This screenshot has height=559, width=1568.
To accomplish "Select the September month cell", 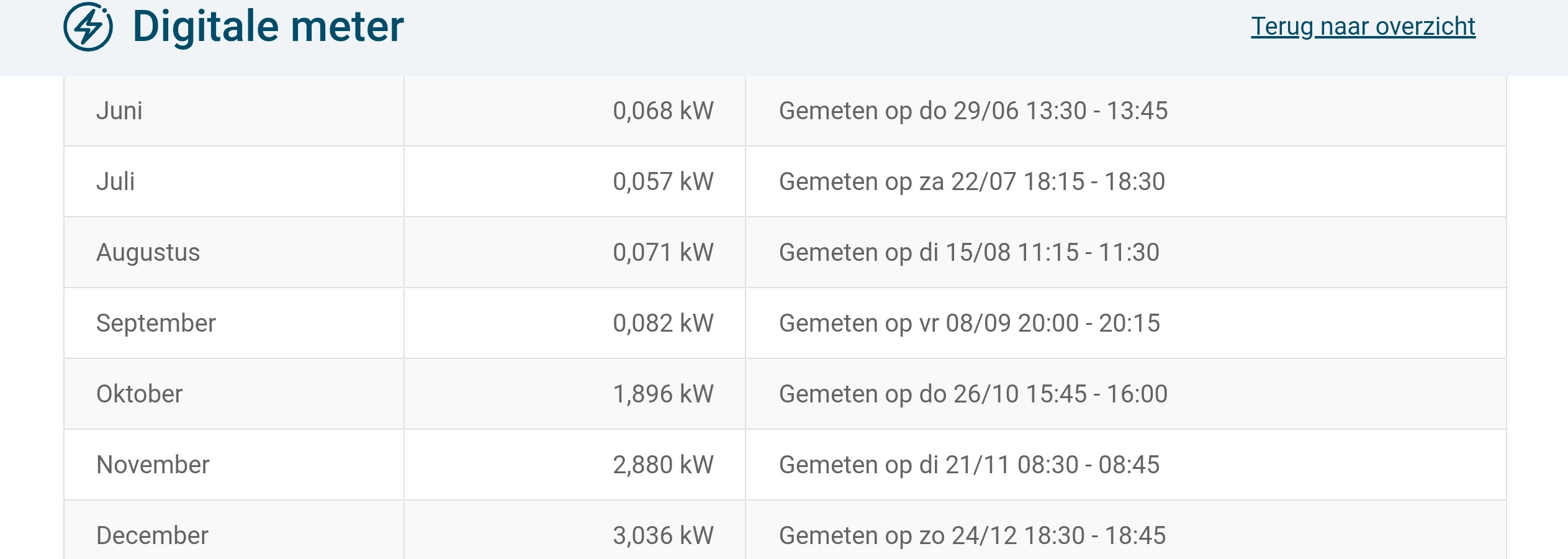I will (156, 324).
